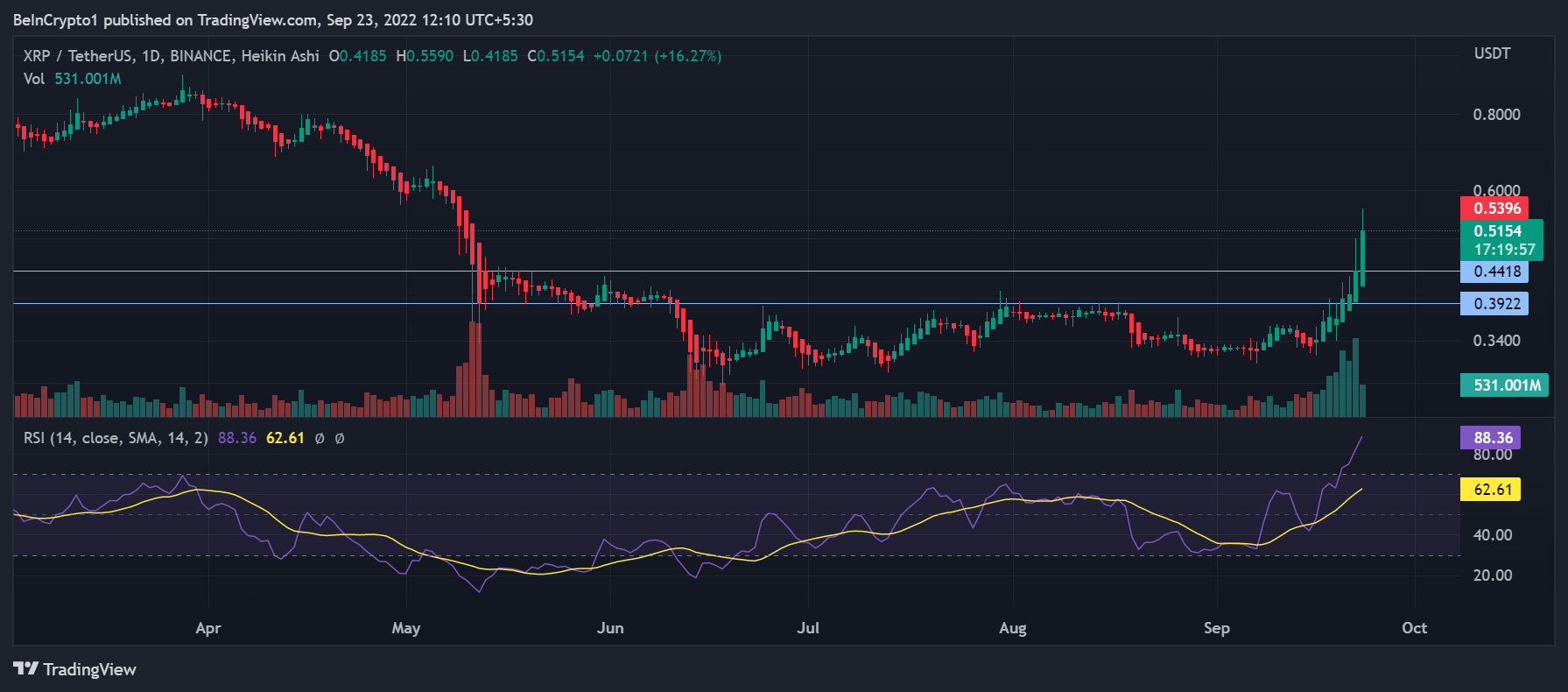The width and height of the screenshot is (1568, 692).
Task: Click the yellow 62.61 RSI axis label
Action: (1490, 490)
